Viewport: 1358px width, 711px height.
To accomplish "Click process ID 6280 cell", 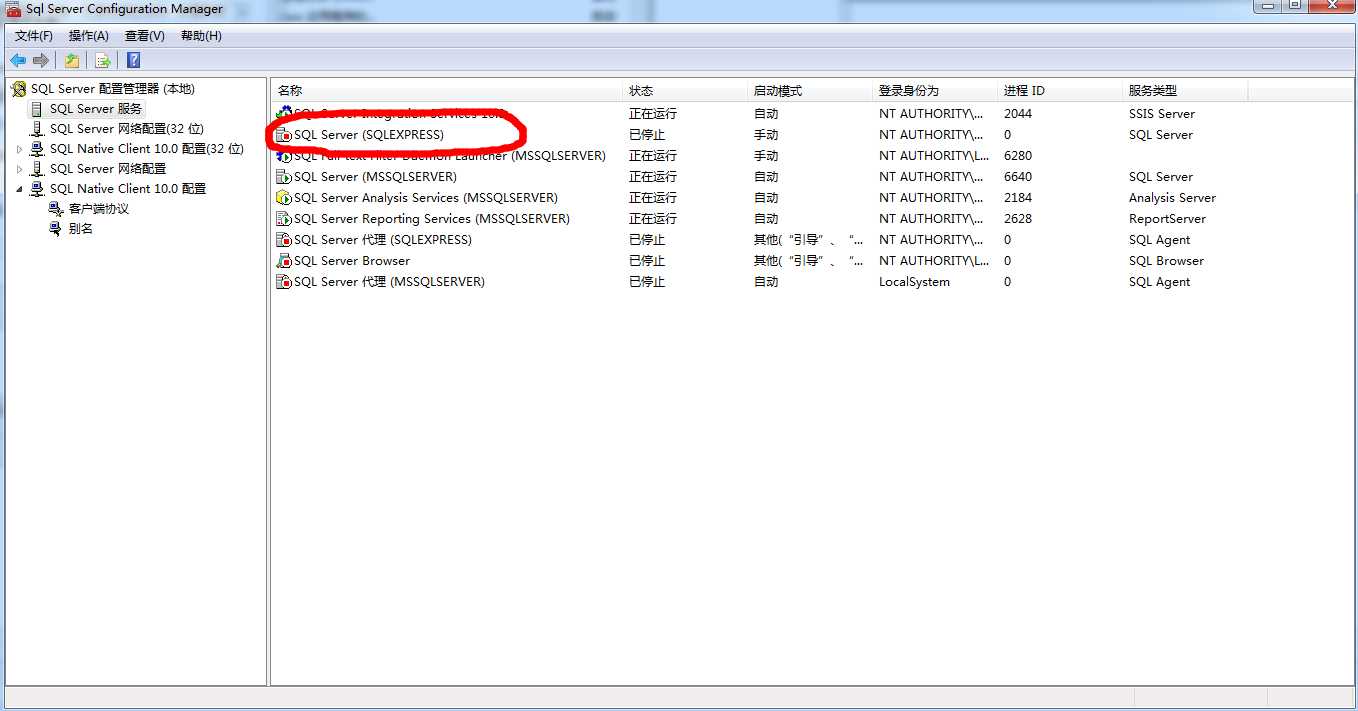I will 1018,156.
